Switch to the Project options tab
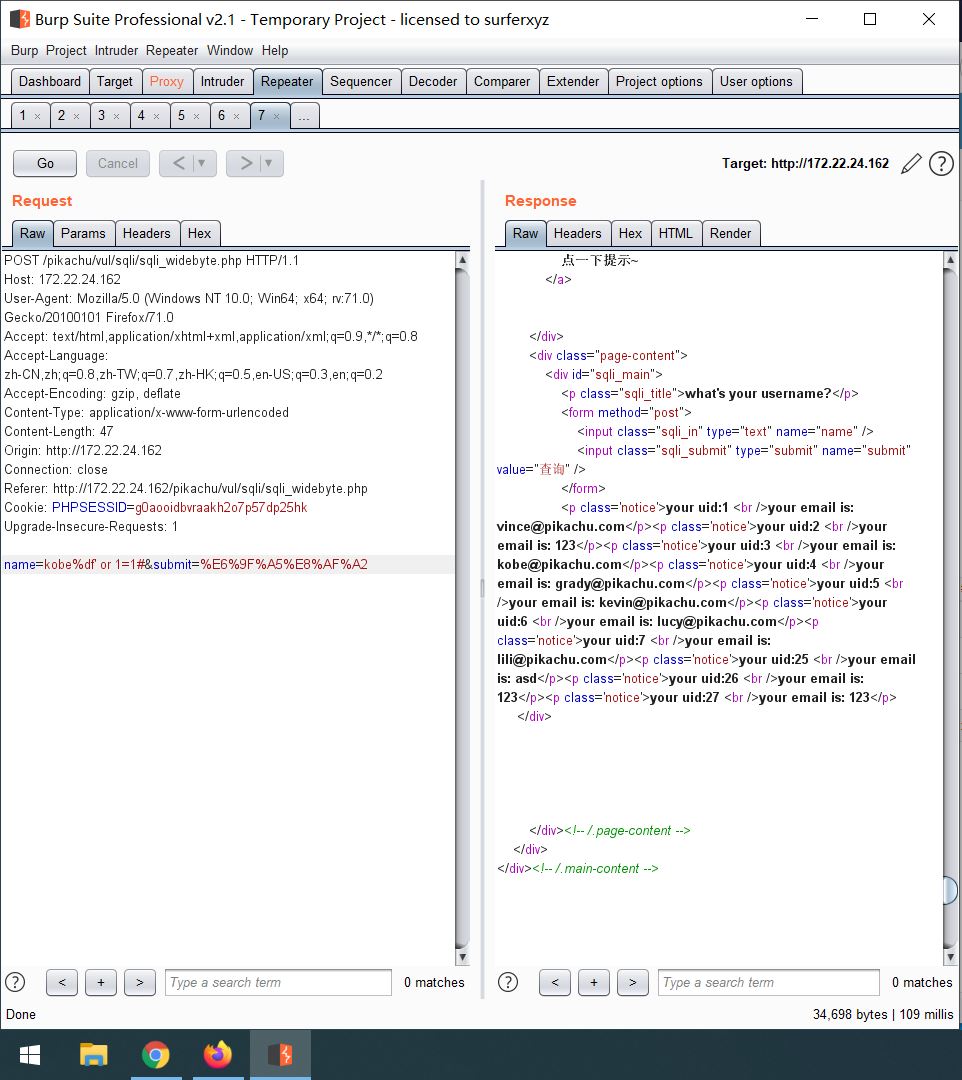The image size is (962, 1080). tap(659, 81)
